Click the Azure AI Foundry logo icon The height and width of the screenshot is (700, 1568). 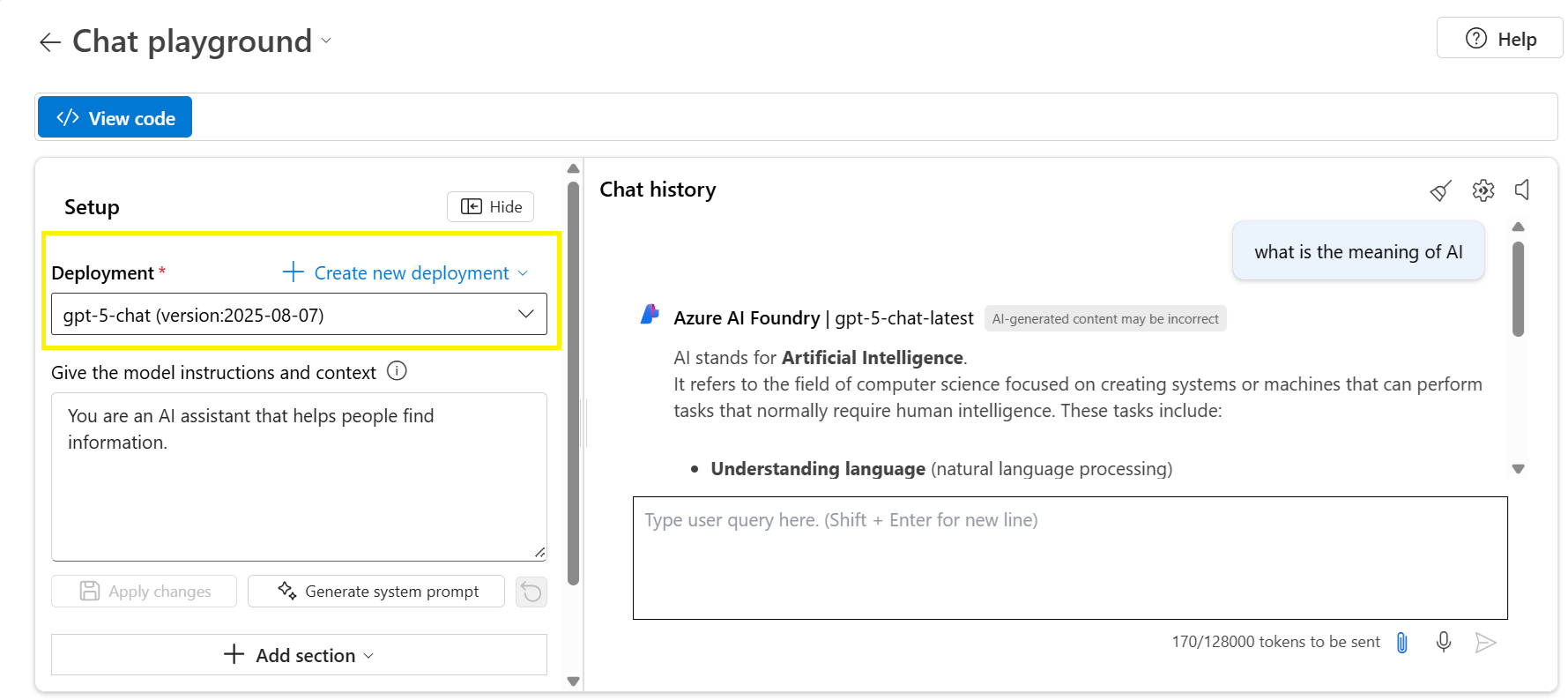pos(650,315)
